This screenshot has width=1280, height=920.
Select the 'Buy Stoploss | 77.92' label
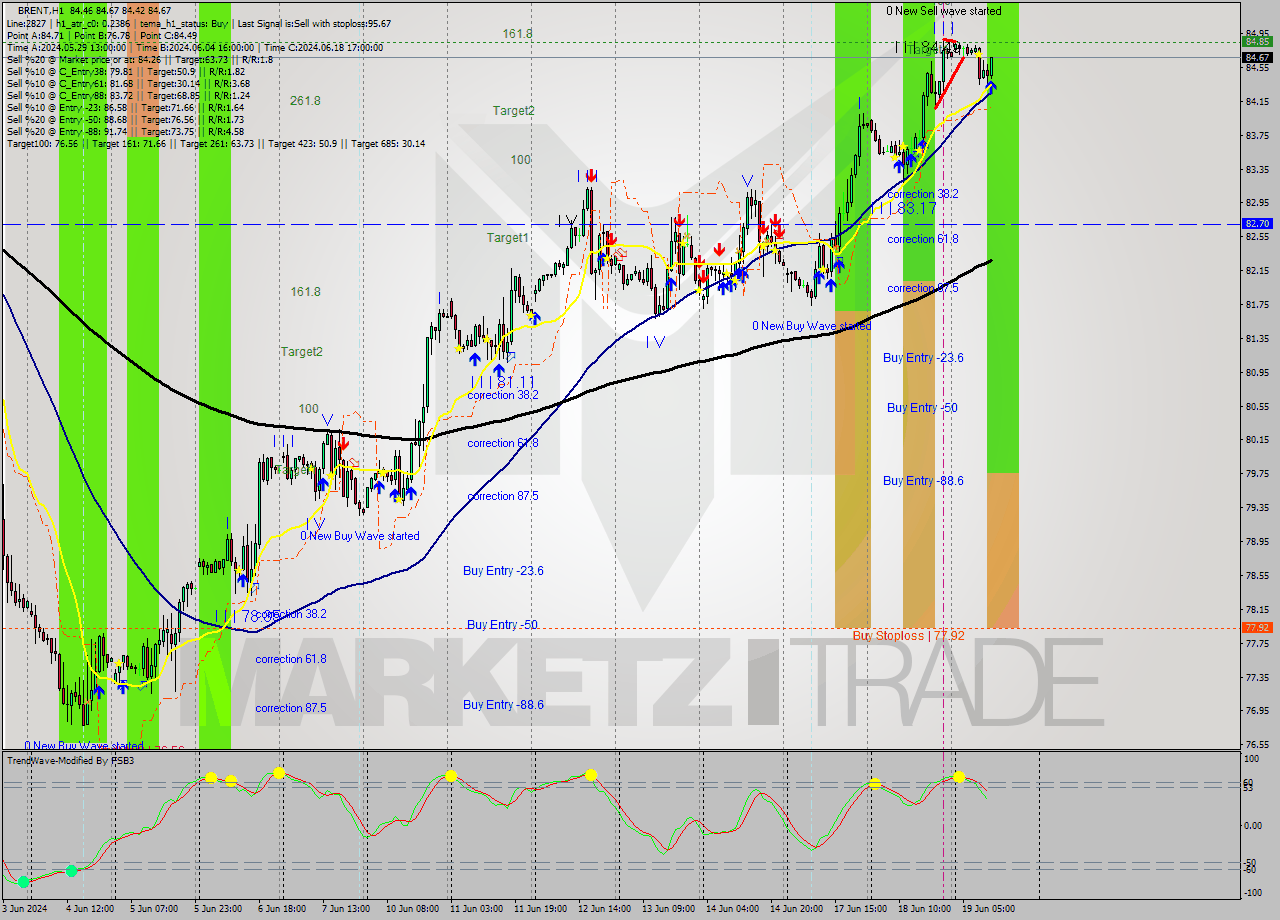pos(908,635)
